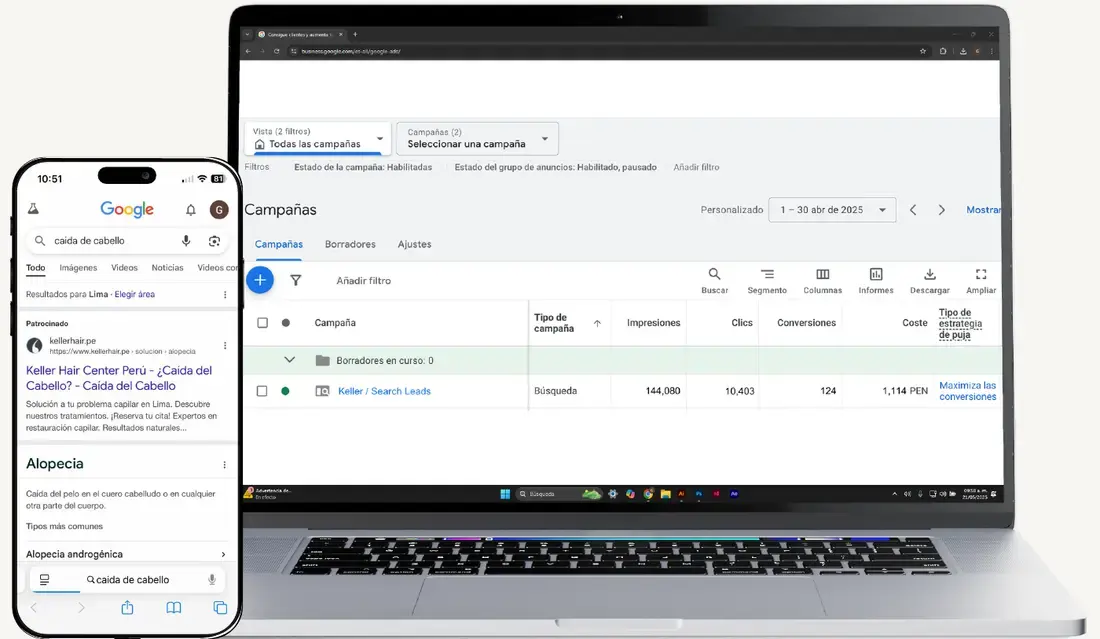
Task: Tap the notifications bell on phone
Action: pos(191,210)
